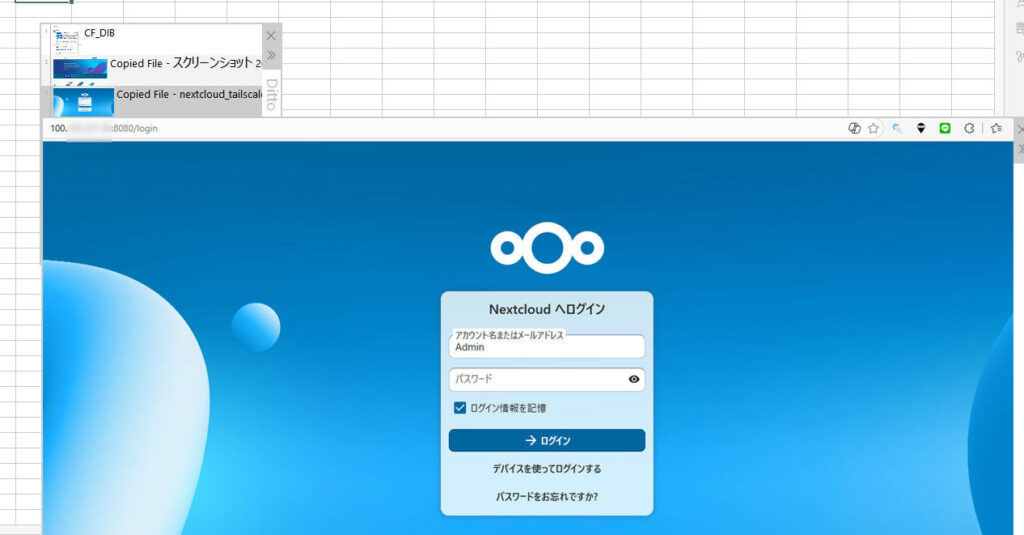Viewport: 1024px width, 535px height.
Task: Open the favorites list icon
Action: coord(996,128)
